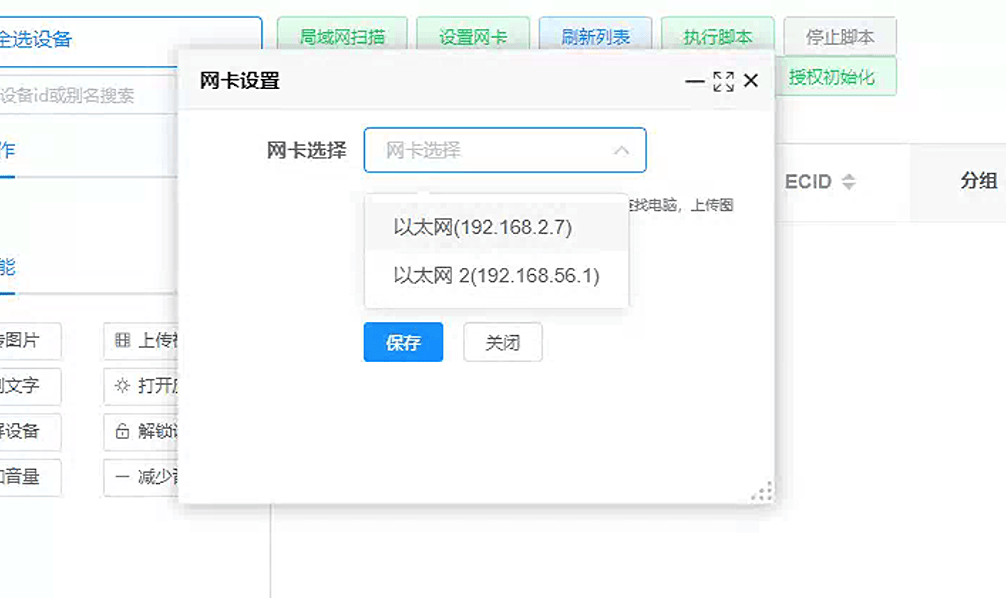Image resolution: width=1006 pixels, height=598 pixels.
Task: Choose 以太网 2(192.168.56.1) option
Action: [496, 276]
